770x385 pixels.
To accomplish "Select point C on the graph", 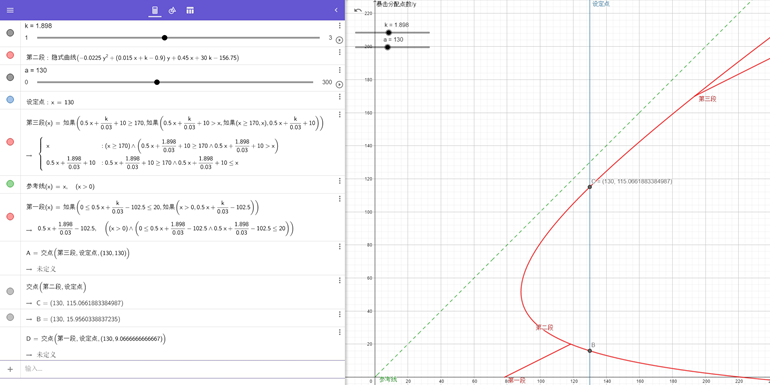I will pyautogui.click(x=590, y=187).
